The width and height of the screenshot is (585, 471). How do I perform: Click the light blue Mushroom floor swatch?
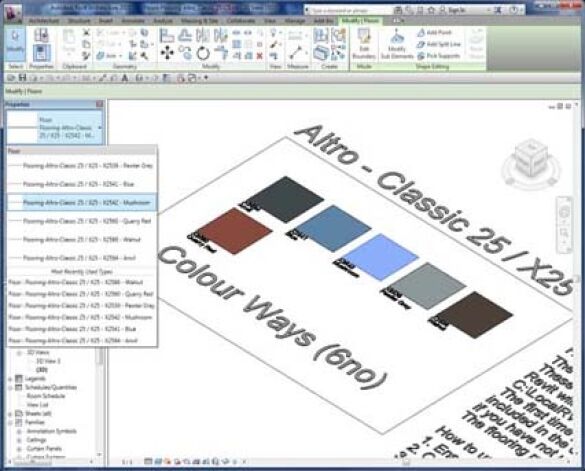(381, 257)
